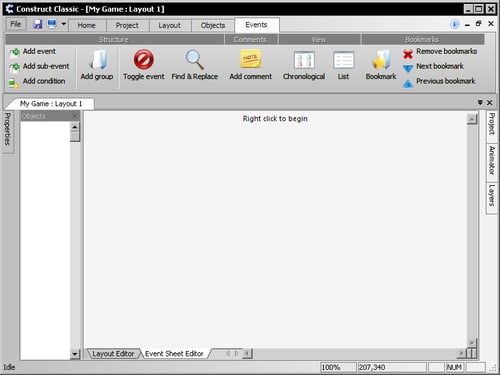
Task: Click the Add event icon
Action: pyautogui.click(x=15, y=52)
